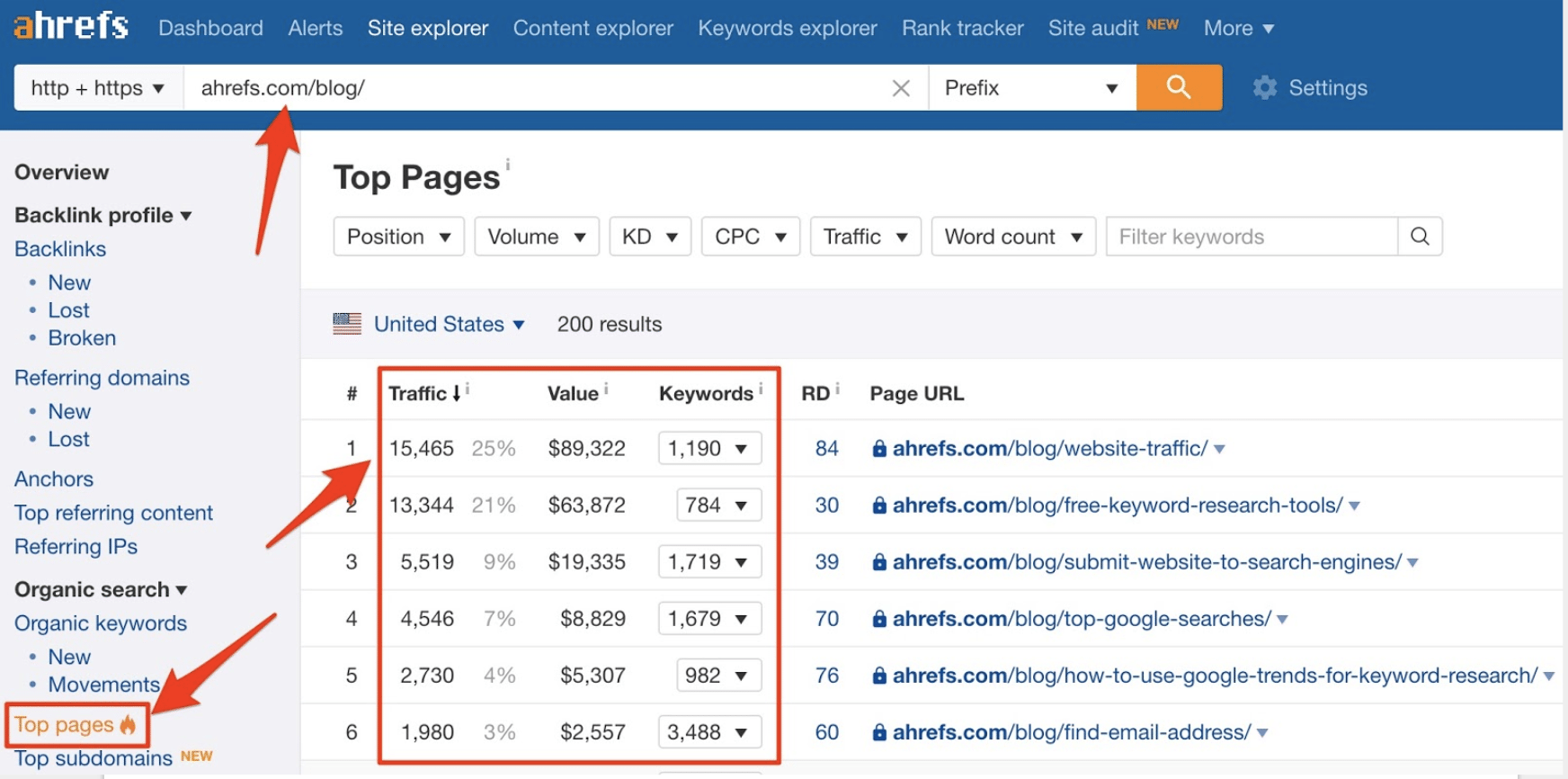Open the caret menu after top-google-searches URL
This screenshot has height=779, width=1568.
point(1282,619)
